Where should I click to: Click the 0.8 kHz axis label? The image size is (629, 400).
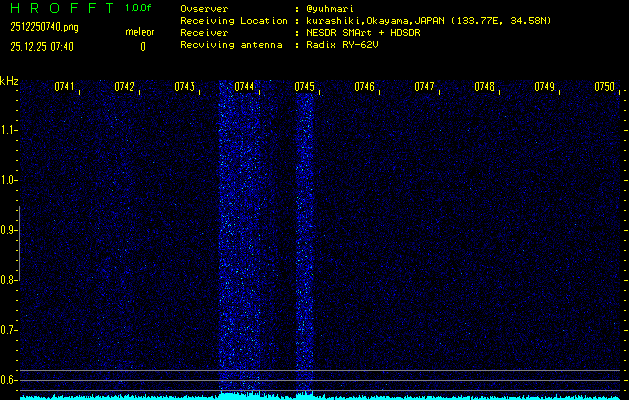coord(6,280)
